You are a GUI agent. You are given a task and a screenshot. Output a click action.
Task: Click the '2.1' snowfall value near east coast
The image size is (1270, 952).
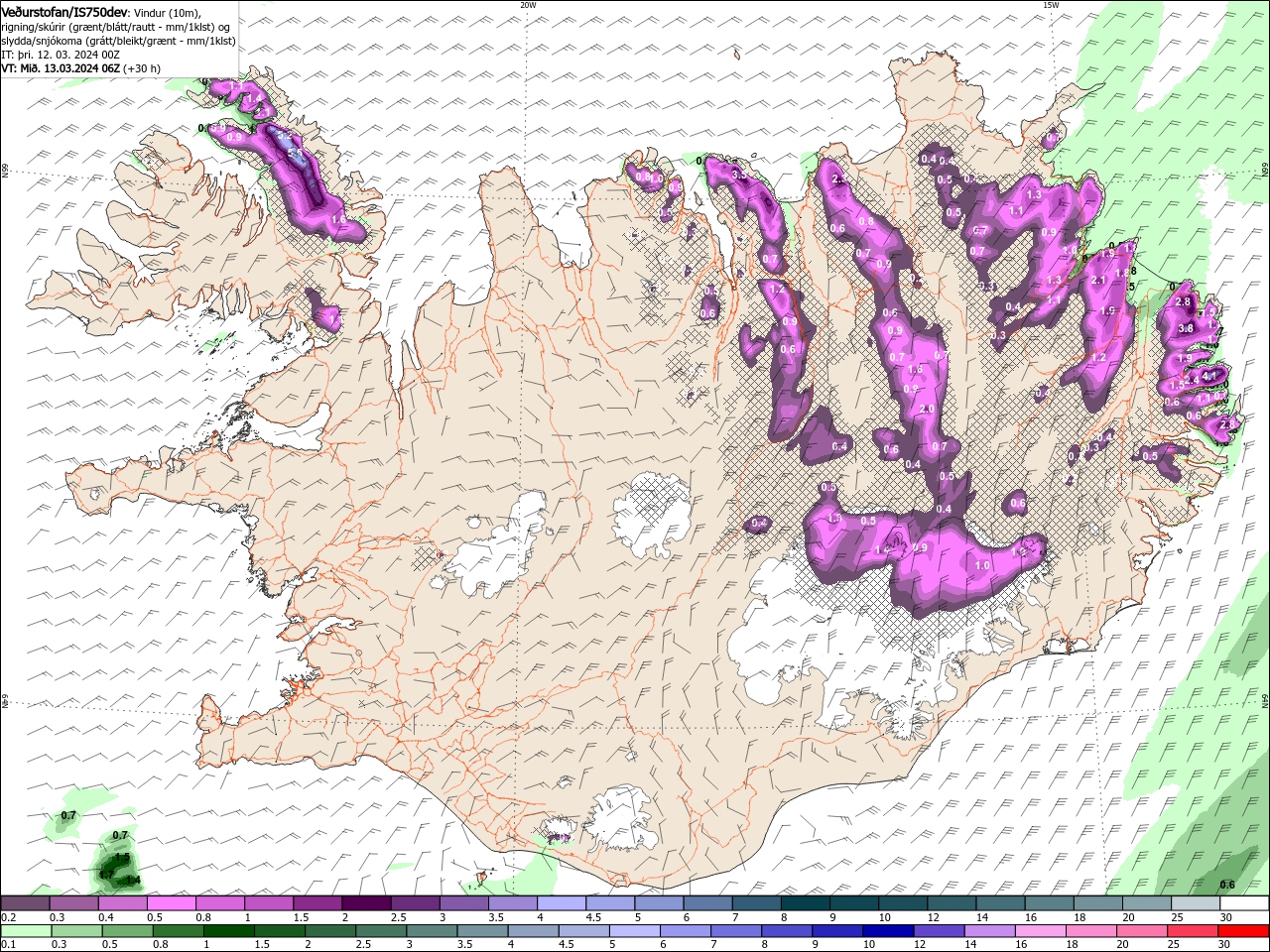click(1098, 281)
